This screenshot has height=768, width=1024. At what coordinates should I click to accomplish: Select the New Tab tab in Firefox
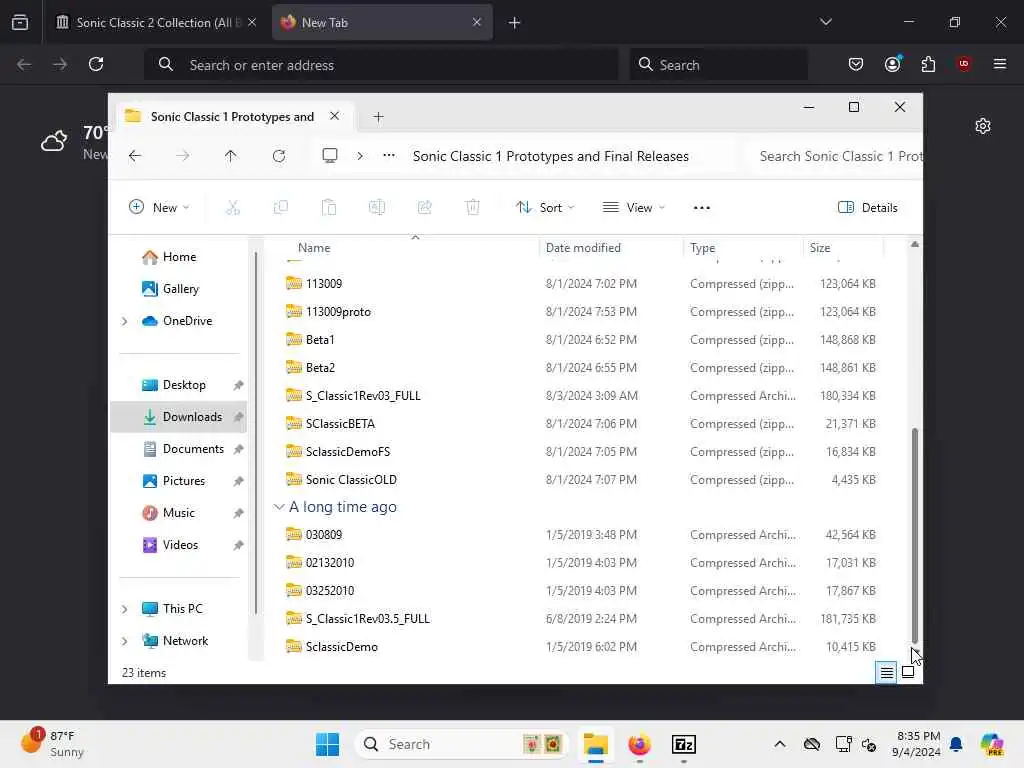click(x=381, y=23)
